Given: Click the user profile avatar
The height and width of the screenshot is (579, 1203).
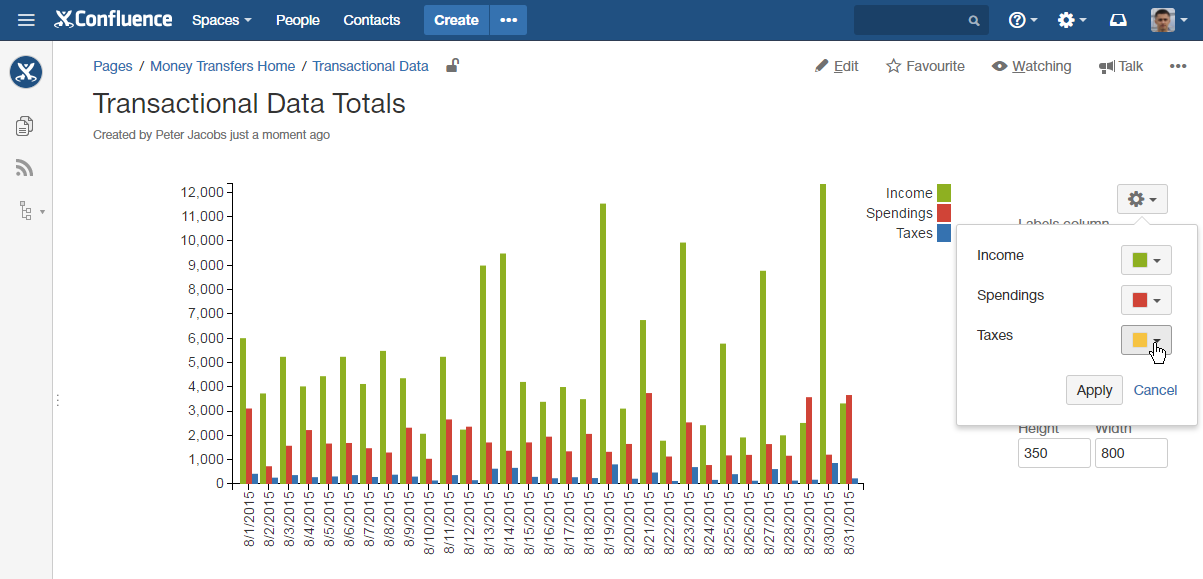Looking at the screenshot, I should (x=1162, y=20).
